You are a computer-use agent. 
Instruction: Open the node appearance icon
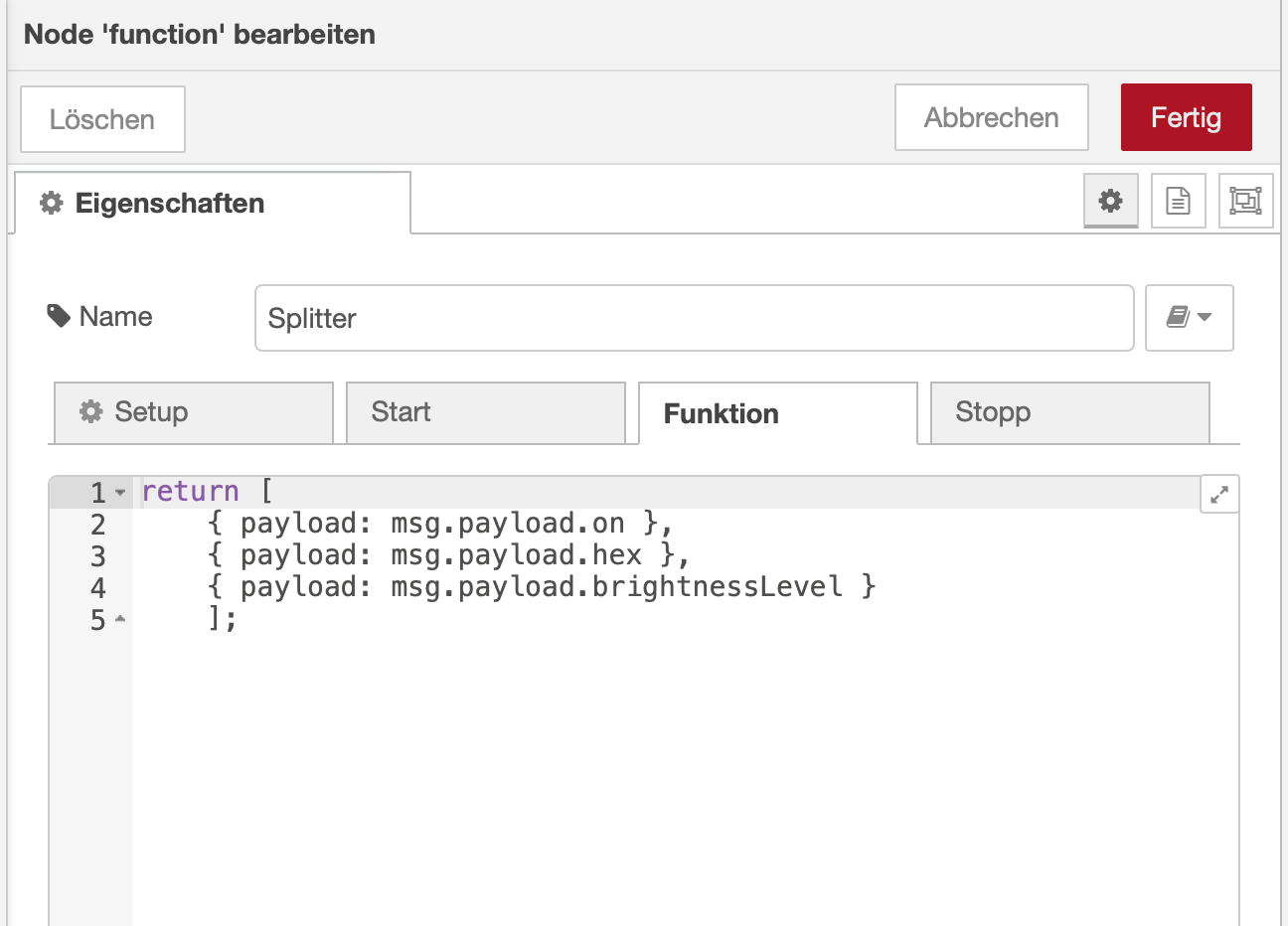1245,201
